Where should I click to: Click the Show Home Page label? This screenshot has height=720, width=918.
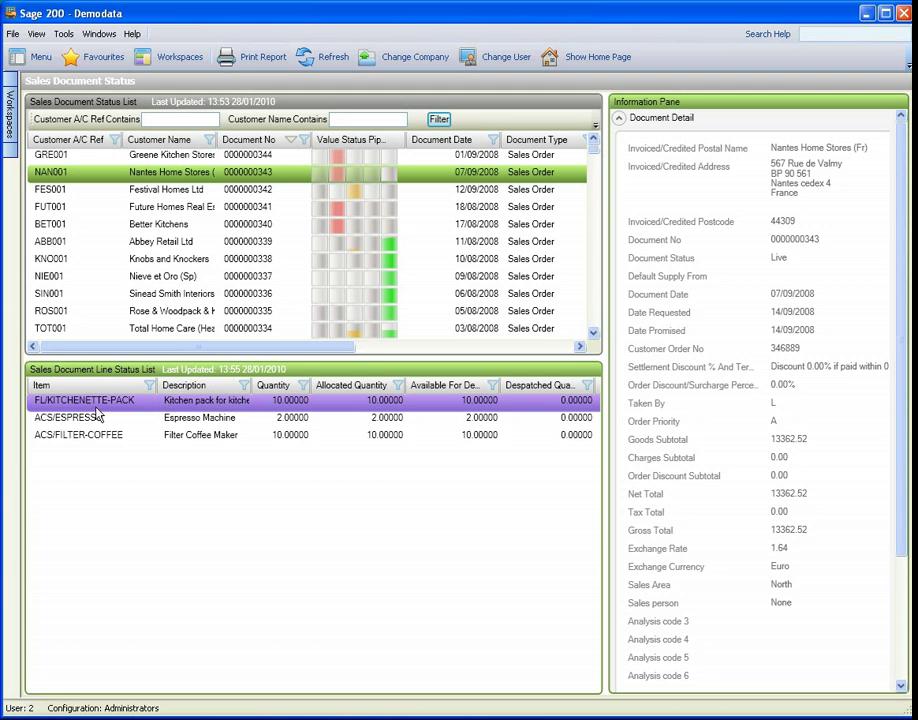[x=598, y=57]
